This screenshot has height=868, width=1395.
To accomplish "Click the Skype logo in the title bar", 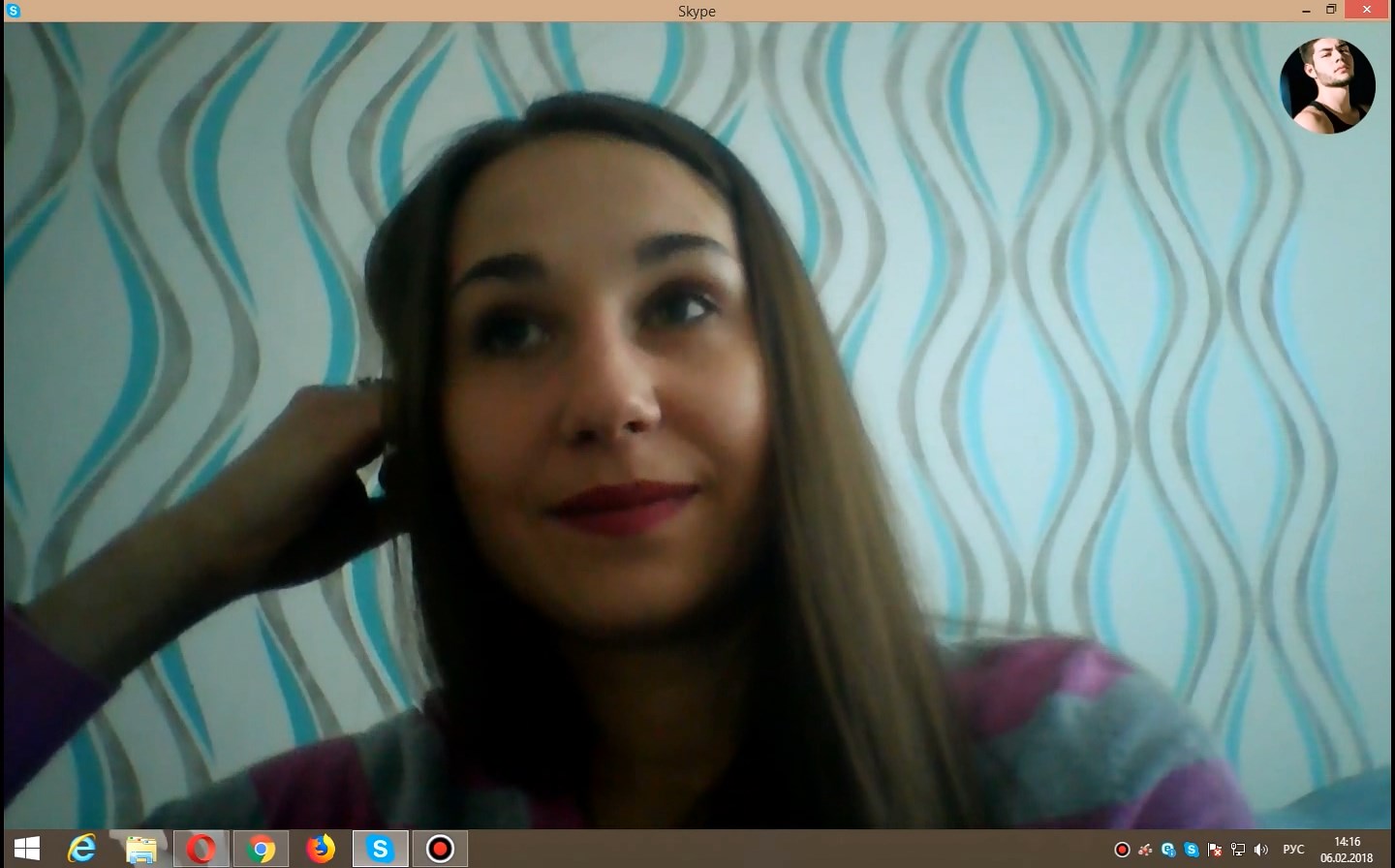I will pyautogui.click(x=13, y=11).
